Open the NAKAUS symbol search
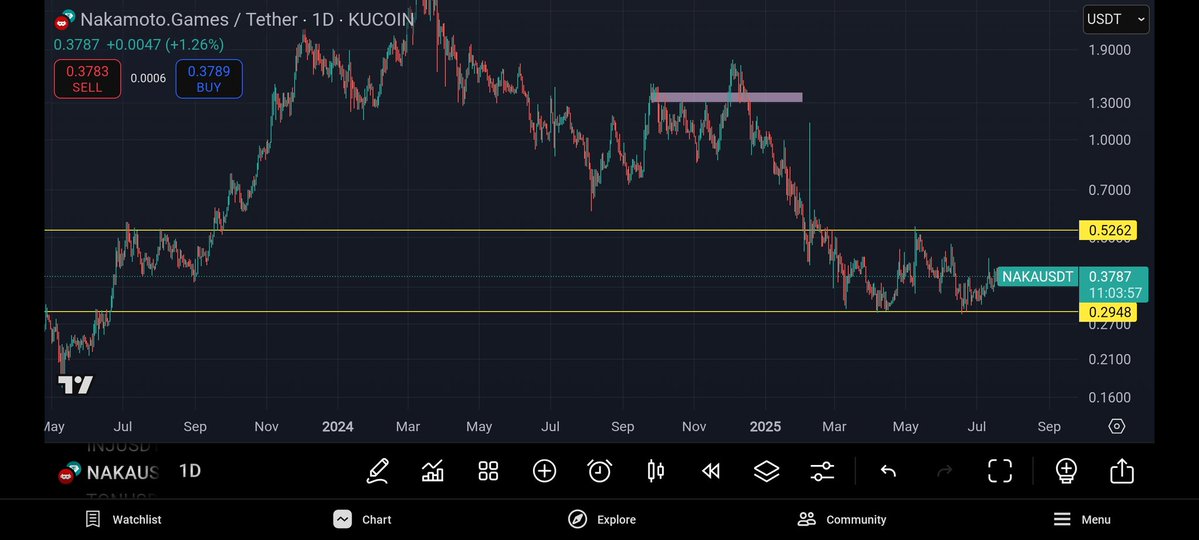 coord(109,473)
